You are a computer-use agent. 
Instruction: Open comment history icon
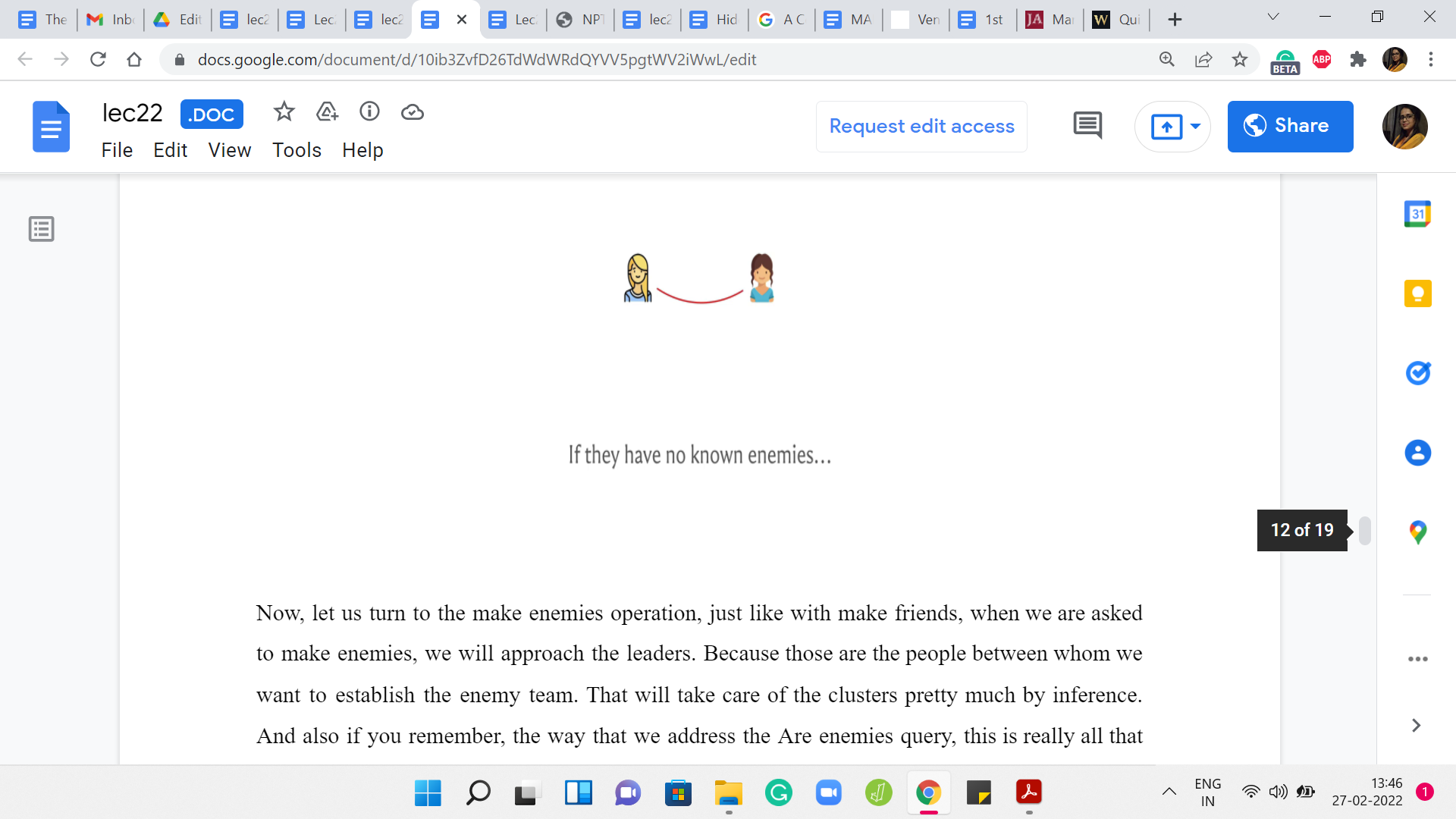(1087, 126)
